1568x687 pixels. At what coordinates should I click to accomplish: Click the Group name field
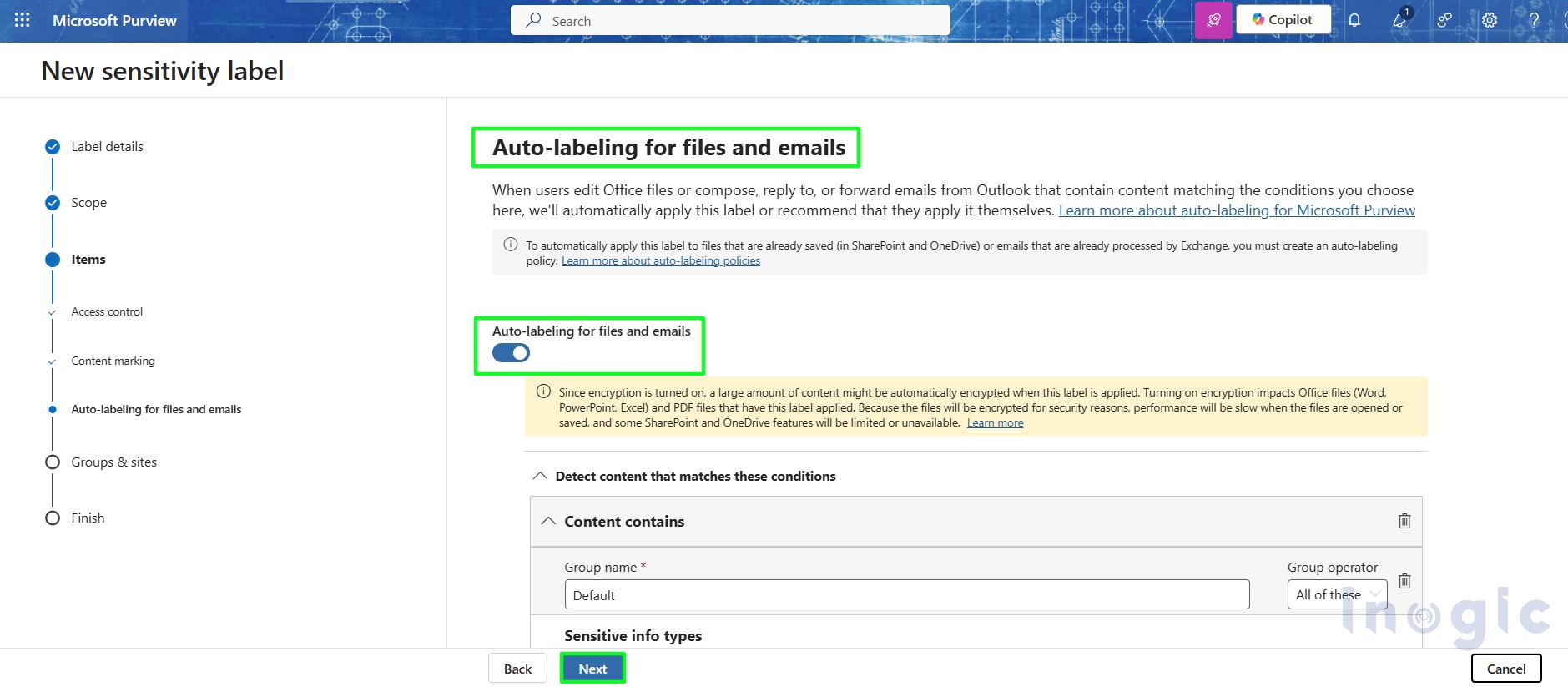[907, 594]
